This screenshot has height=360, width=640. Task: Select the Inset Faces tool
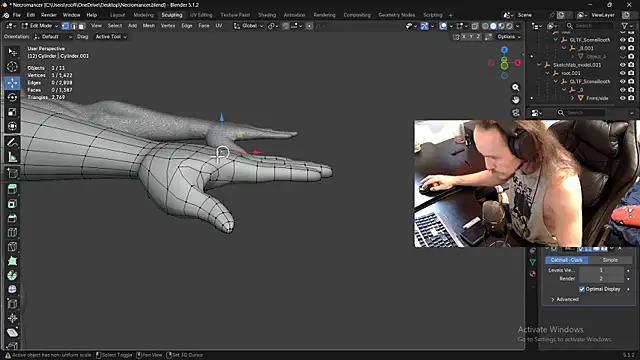pos(12,203)
